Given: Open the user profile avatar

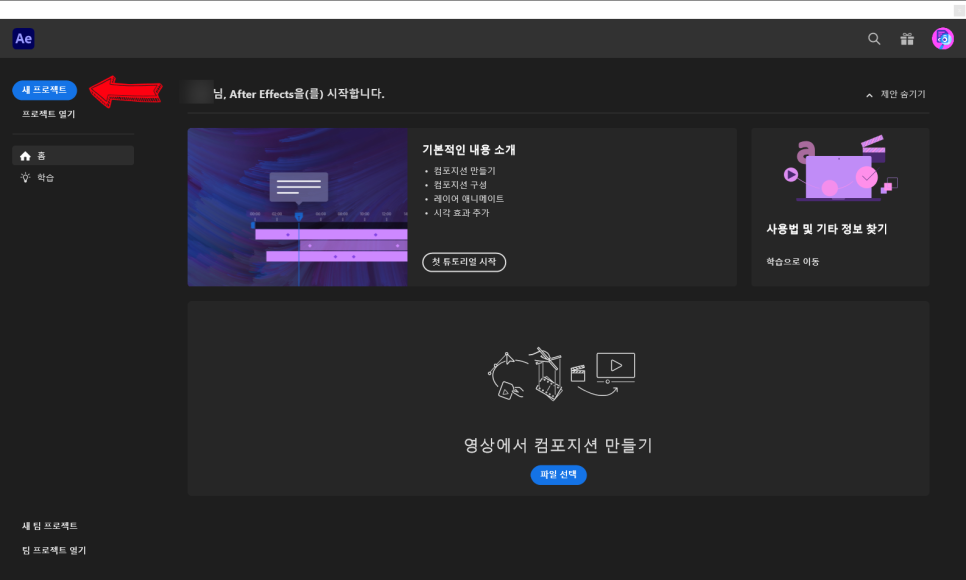Looking at the screenshot, I should [x=942, y=39].
